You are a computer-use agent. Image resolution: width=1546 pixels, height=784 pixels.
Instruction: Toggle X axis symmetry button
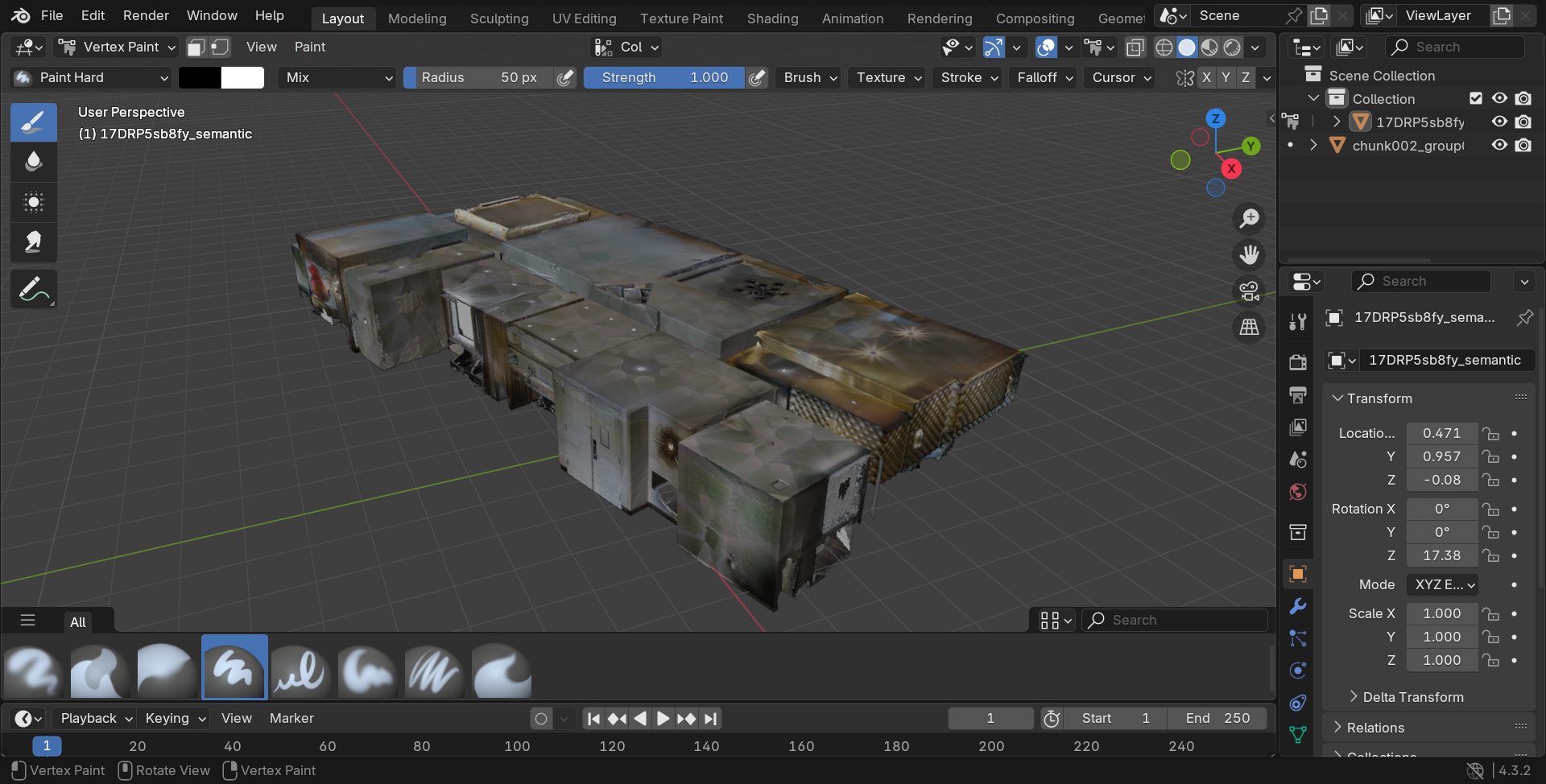tap(1205, 77)
